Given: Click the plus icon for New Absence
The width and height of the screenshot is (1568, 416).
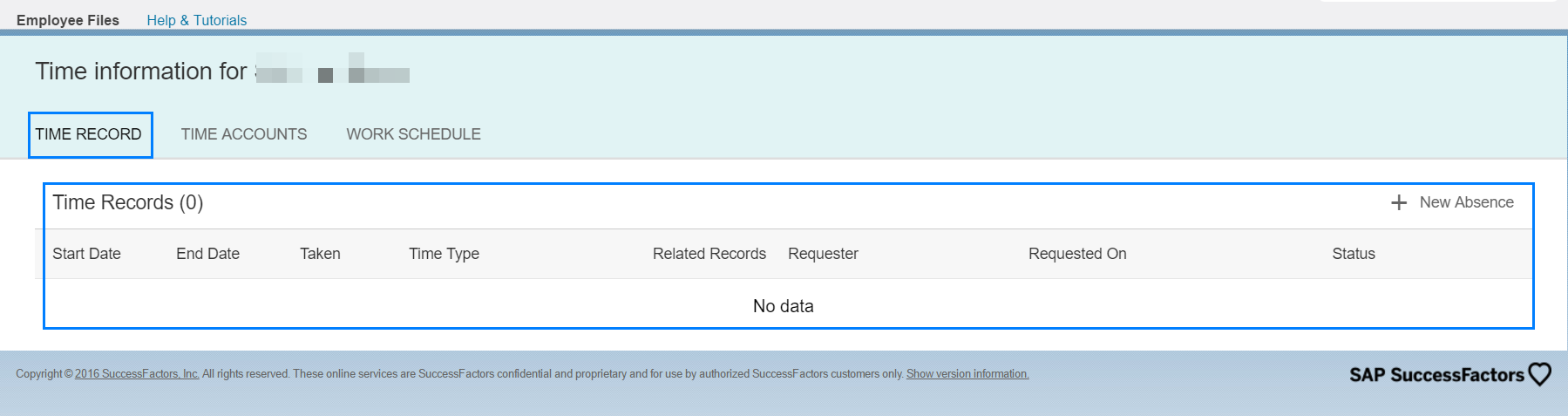Looking at the screenshot, I should (1399, 202).
